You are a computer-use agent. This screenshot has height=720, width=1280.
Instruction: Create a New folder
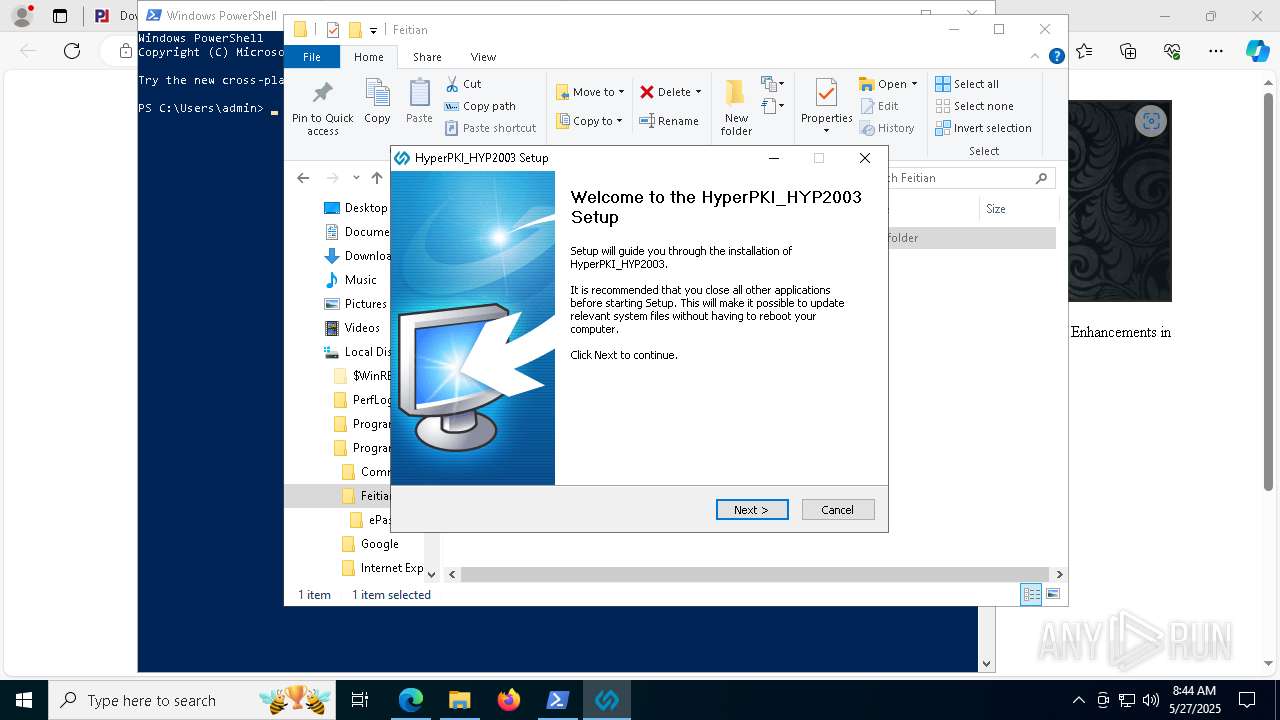tap(736, 108)
